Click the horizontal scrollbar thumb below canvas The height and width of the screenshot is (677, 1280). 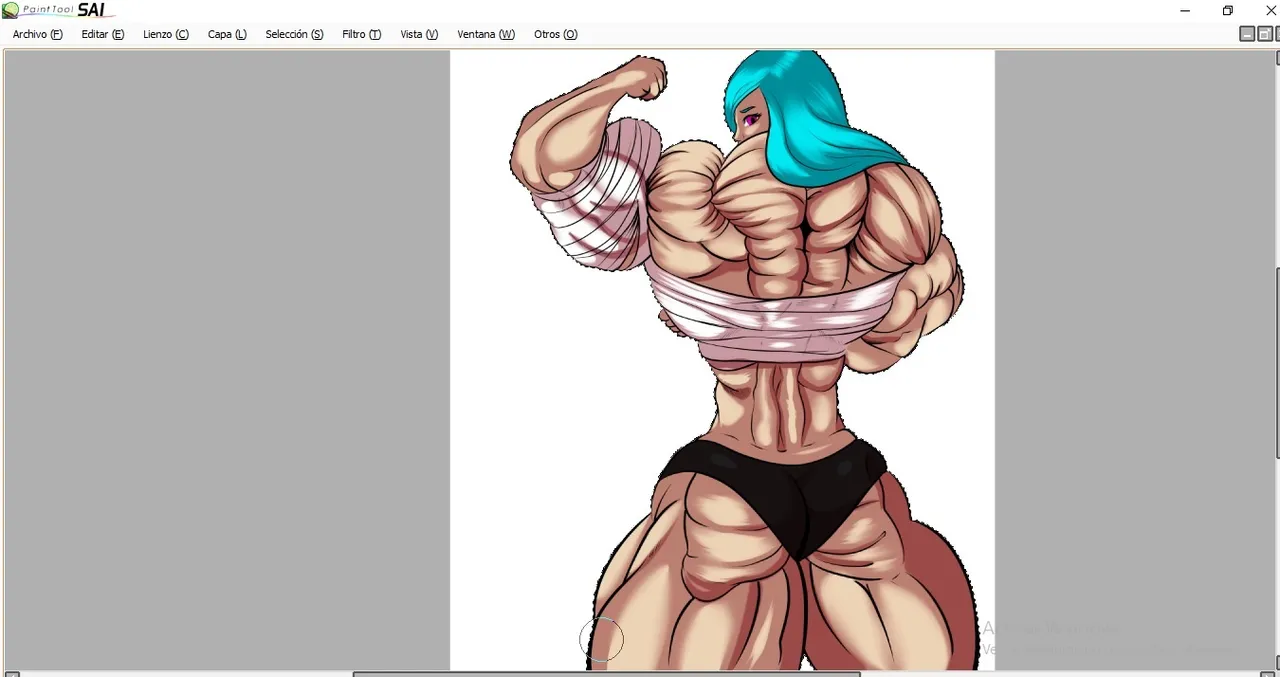(x=606, y=674)
